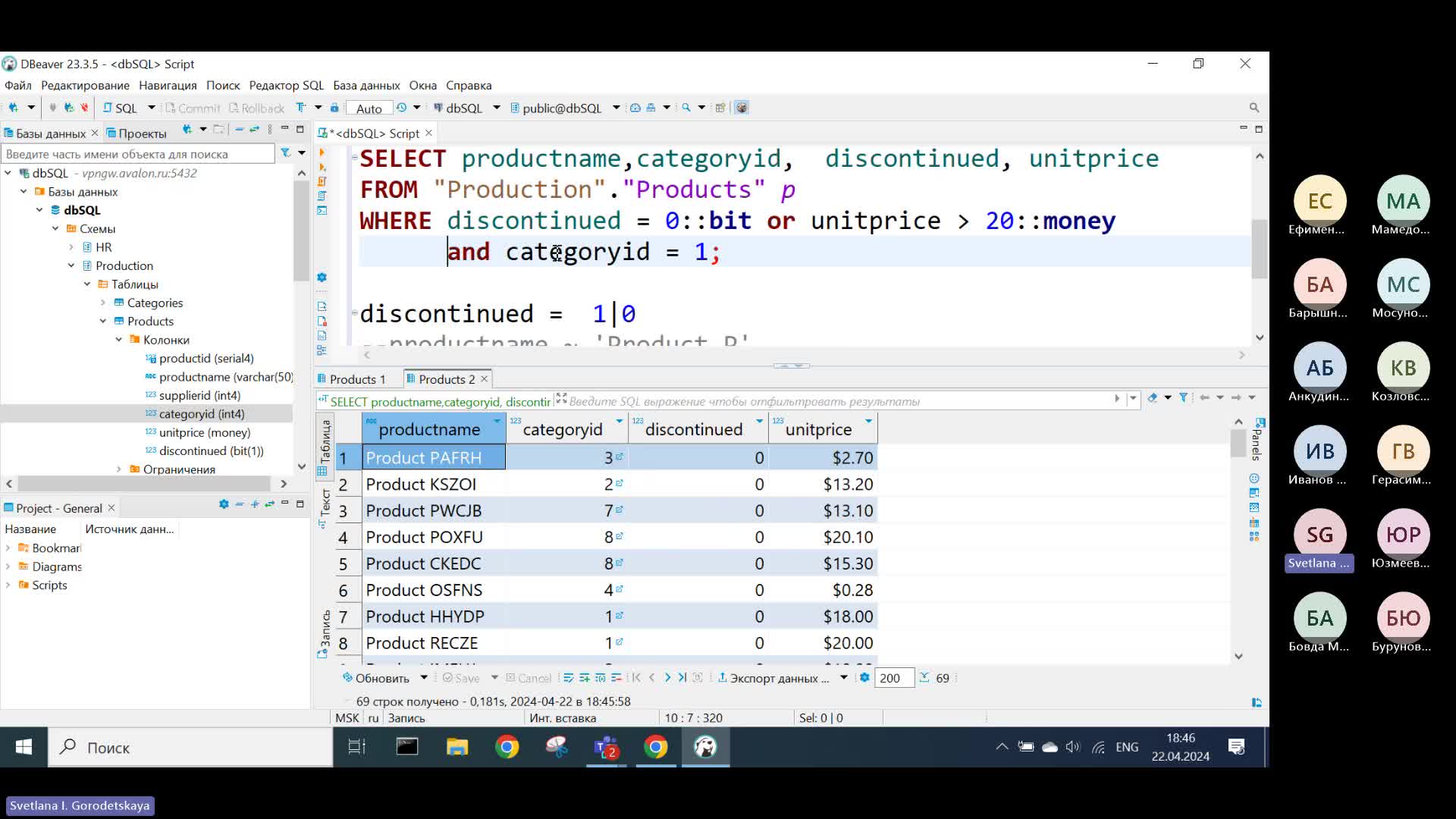Go to the next results page arrow
The height and width of the screenshot is (819, 1456).
[667, 678]
